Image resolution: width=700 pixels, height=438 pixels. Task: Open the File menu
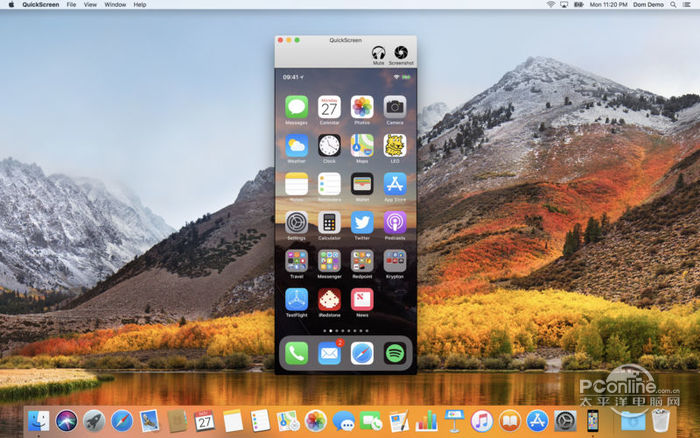click(71, 4)
